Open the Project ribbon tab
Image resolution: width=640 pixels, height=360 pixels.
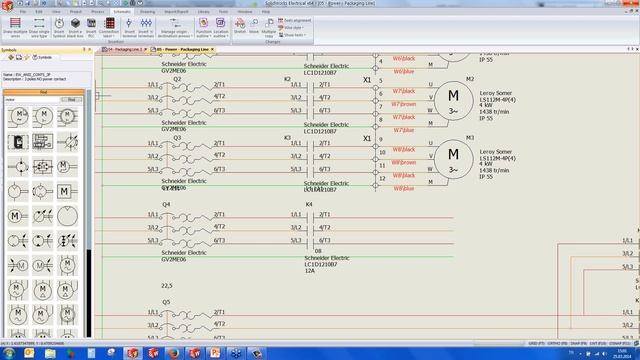pos(76,12)
